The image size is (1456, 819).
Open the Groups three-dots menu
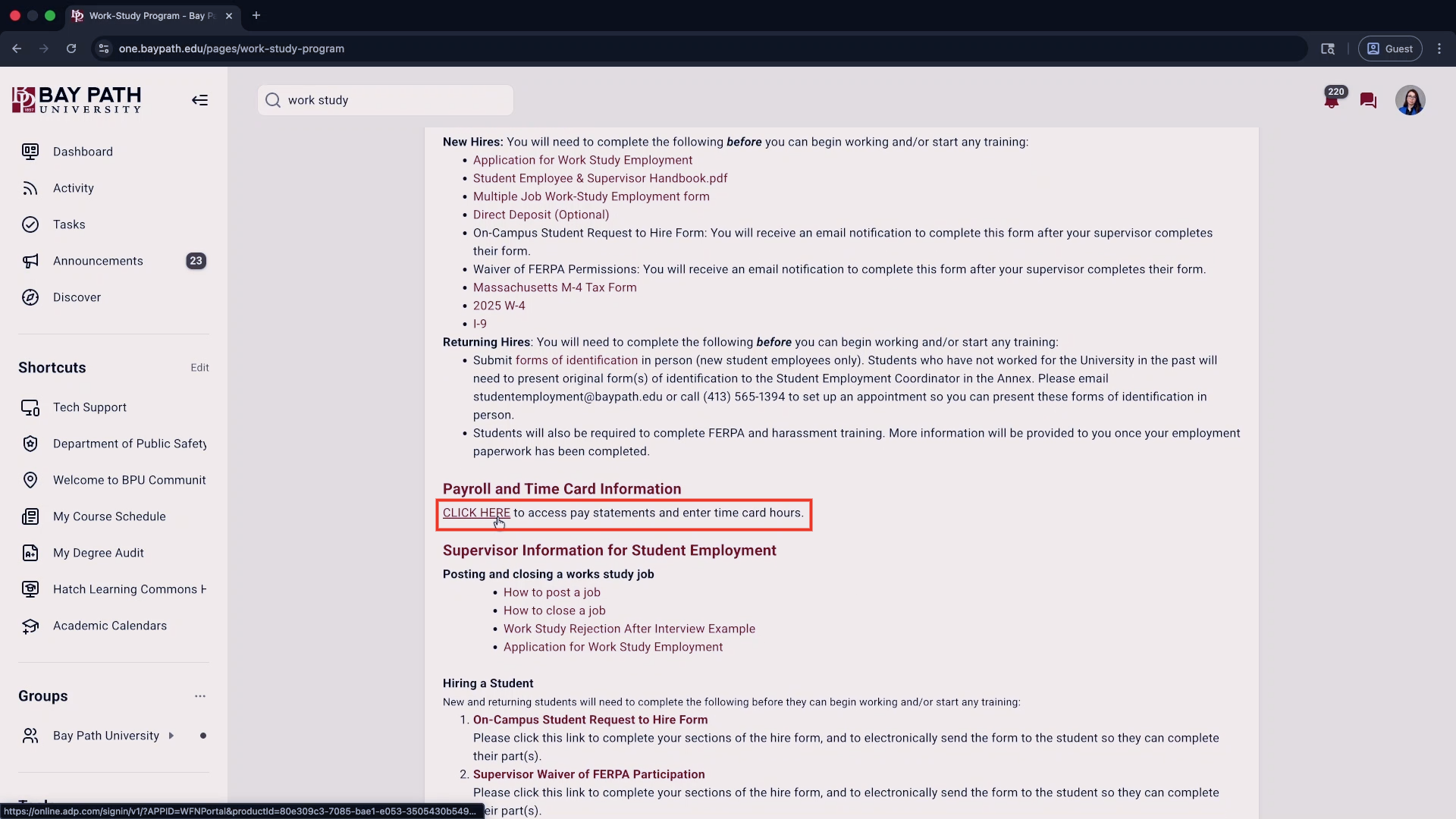pyautogui.click(x=199, y=696)
